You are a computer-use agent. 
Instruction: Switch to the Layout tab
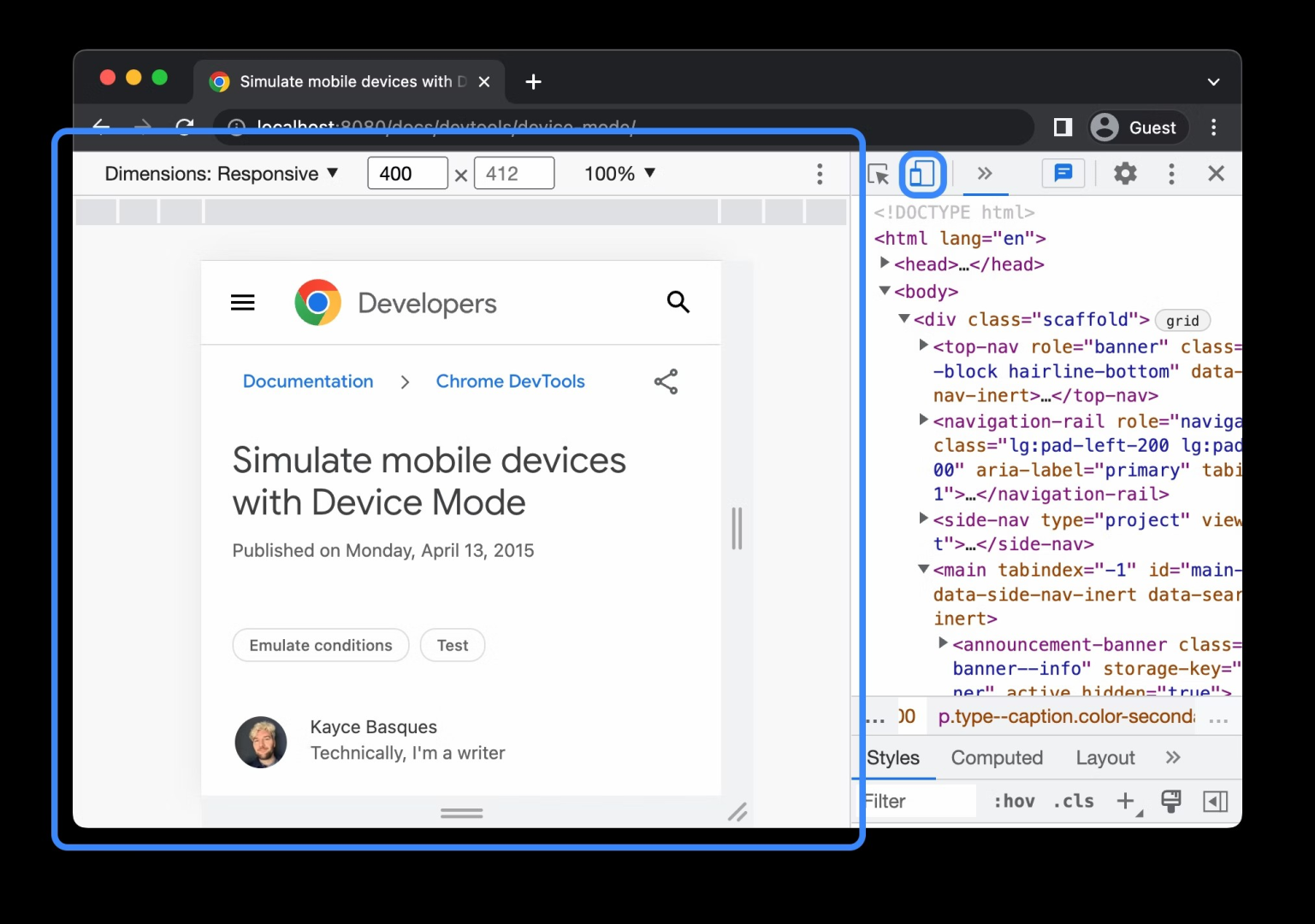pos(1105,758)
